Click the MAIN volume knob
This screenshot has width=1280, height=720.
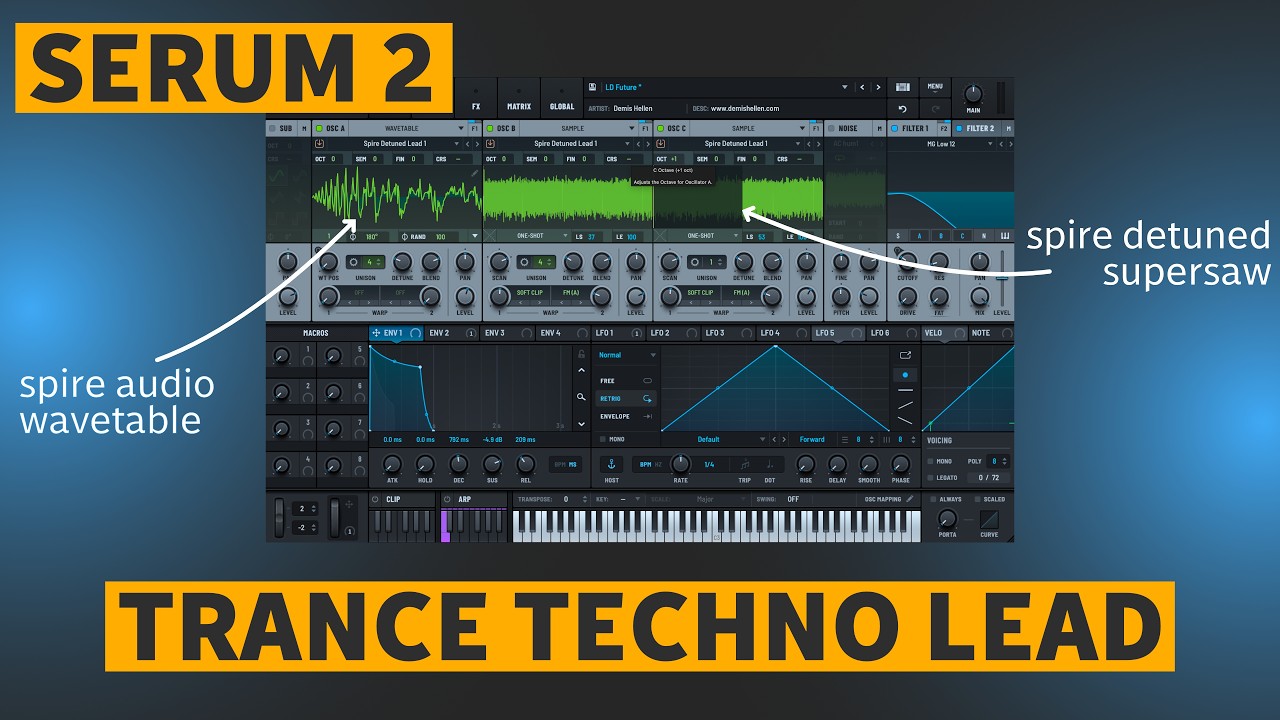pos(972,95)
